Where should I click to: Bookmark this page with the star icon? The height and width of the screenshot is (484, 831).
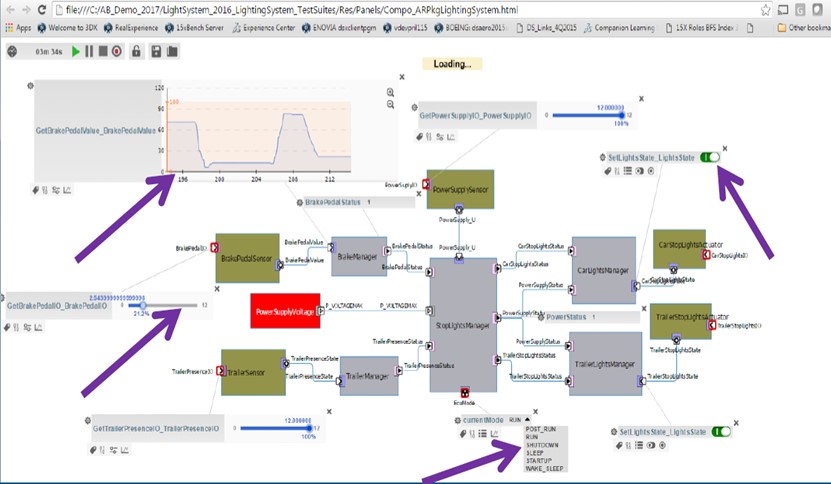coord(765,10)
